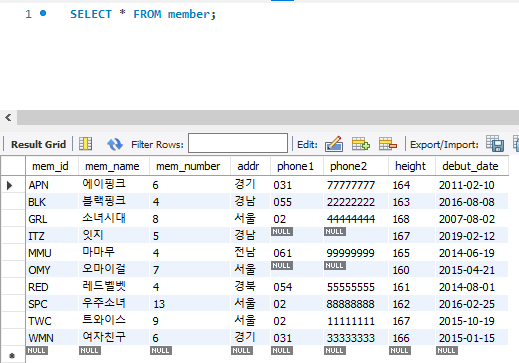Select the cell with mem_id RED

coord(52,287)
